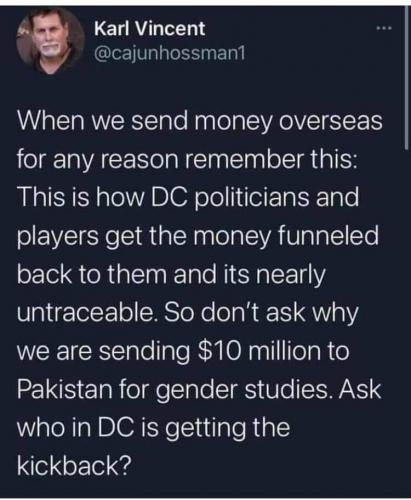Image resolution: width=411 pixels, height=500 pixels.
Task: Click the tweet line beginning 'When we send money'
Action: [x=200, y=120]
